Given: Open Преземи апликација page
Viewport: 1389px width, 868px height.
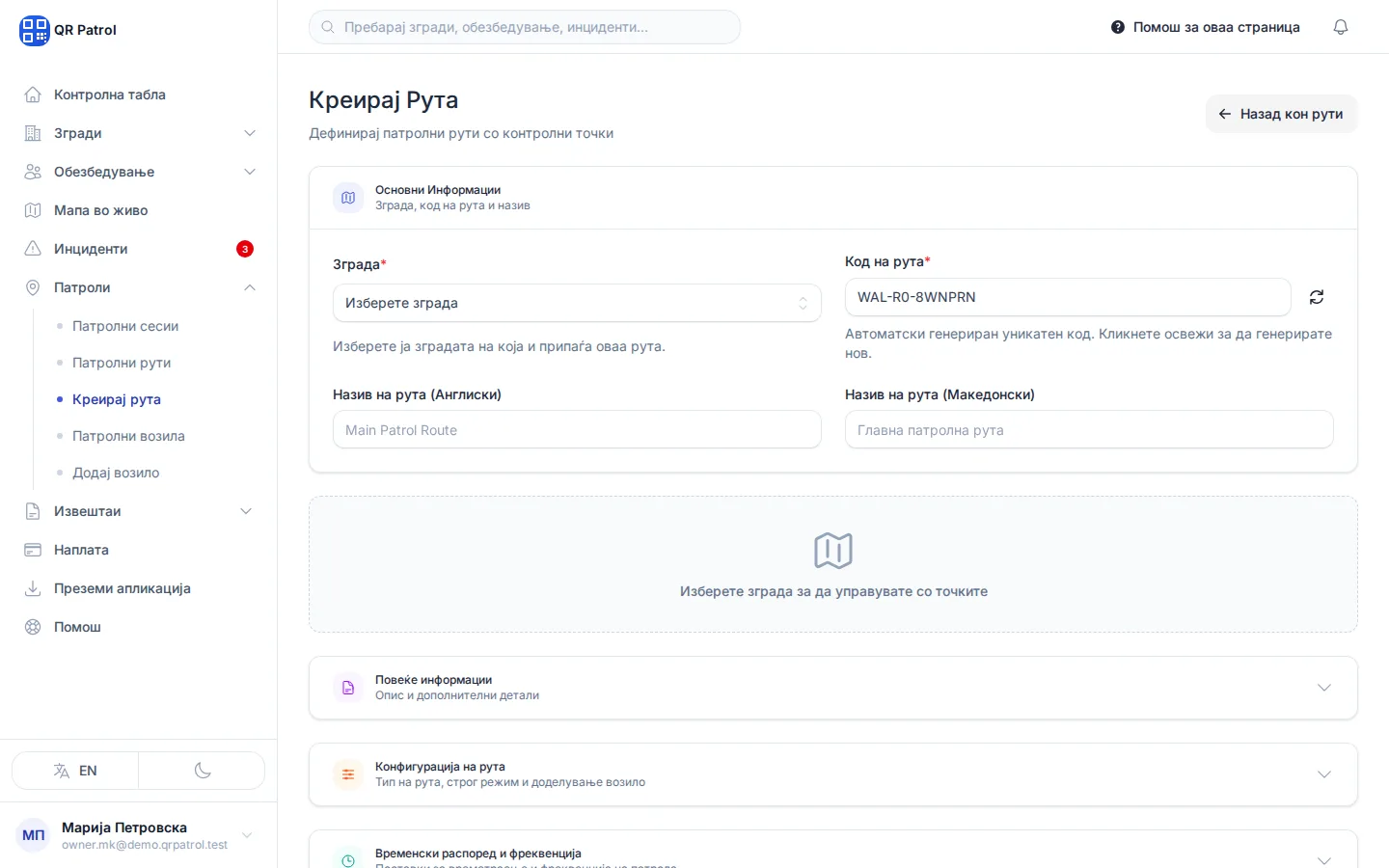Looking at the screenshot, I should (x=139, y=588).
